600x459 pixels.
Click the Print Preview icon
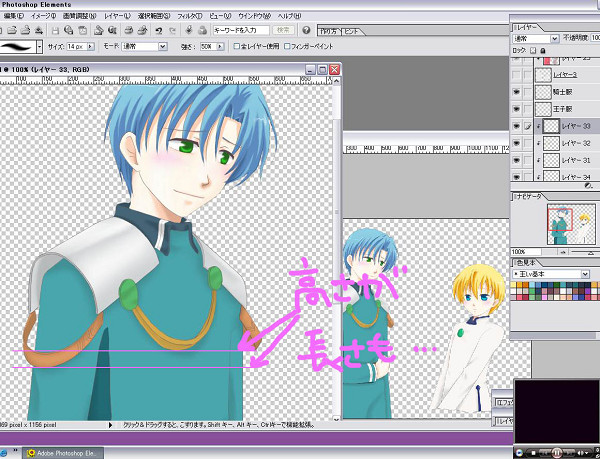point(142,30)
